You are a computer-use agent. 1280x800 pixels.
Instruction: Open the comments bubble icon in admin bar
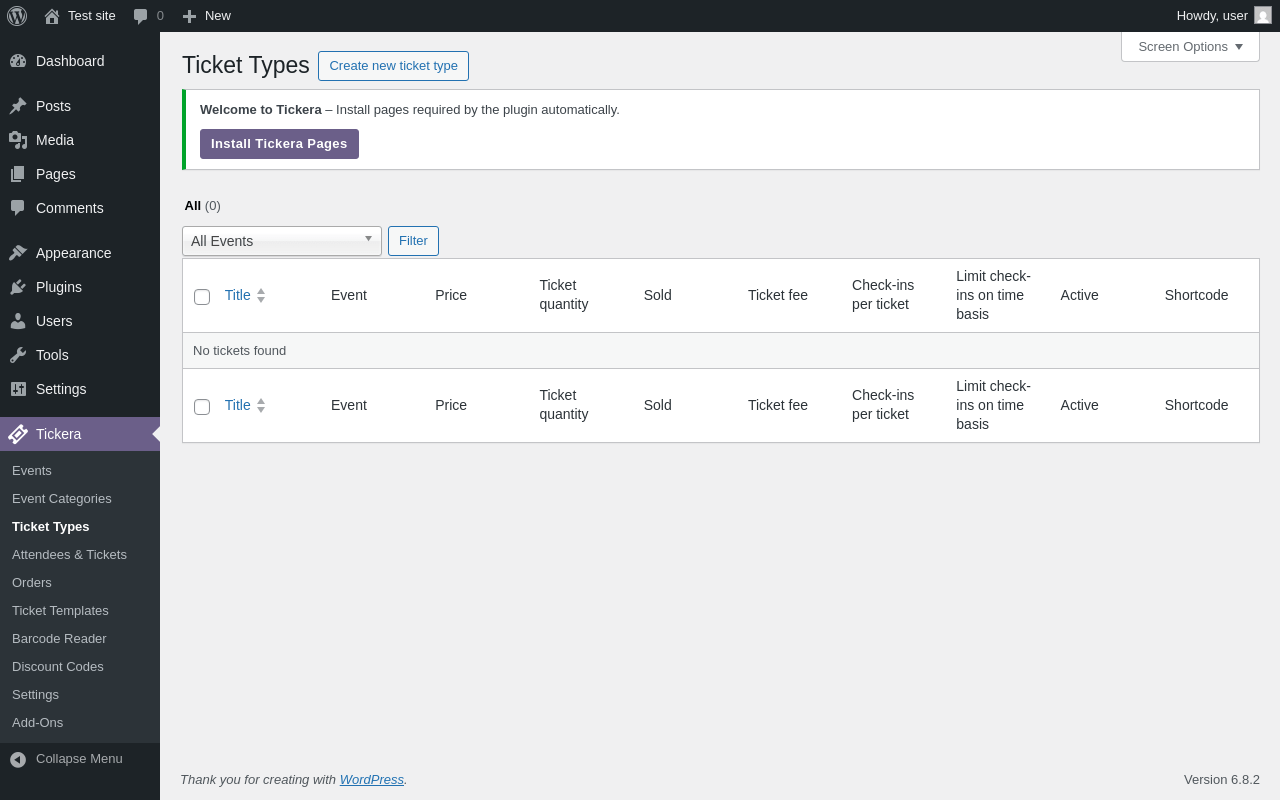point(141,16)
